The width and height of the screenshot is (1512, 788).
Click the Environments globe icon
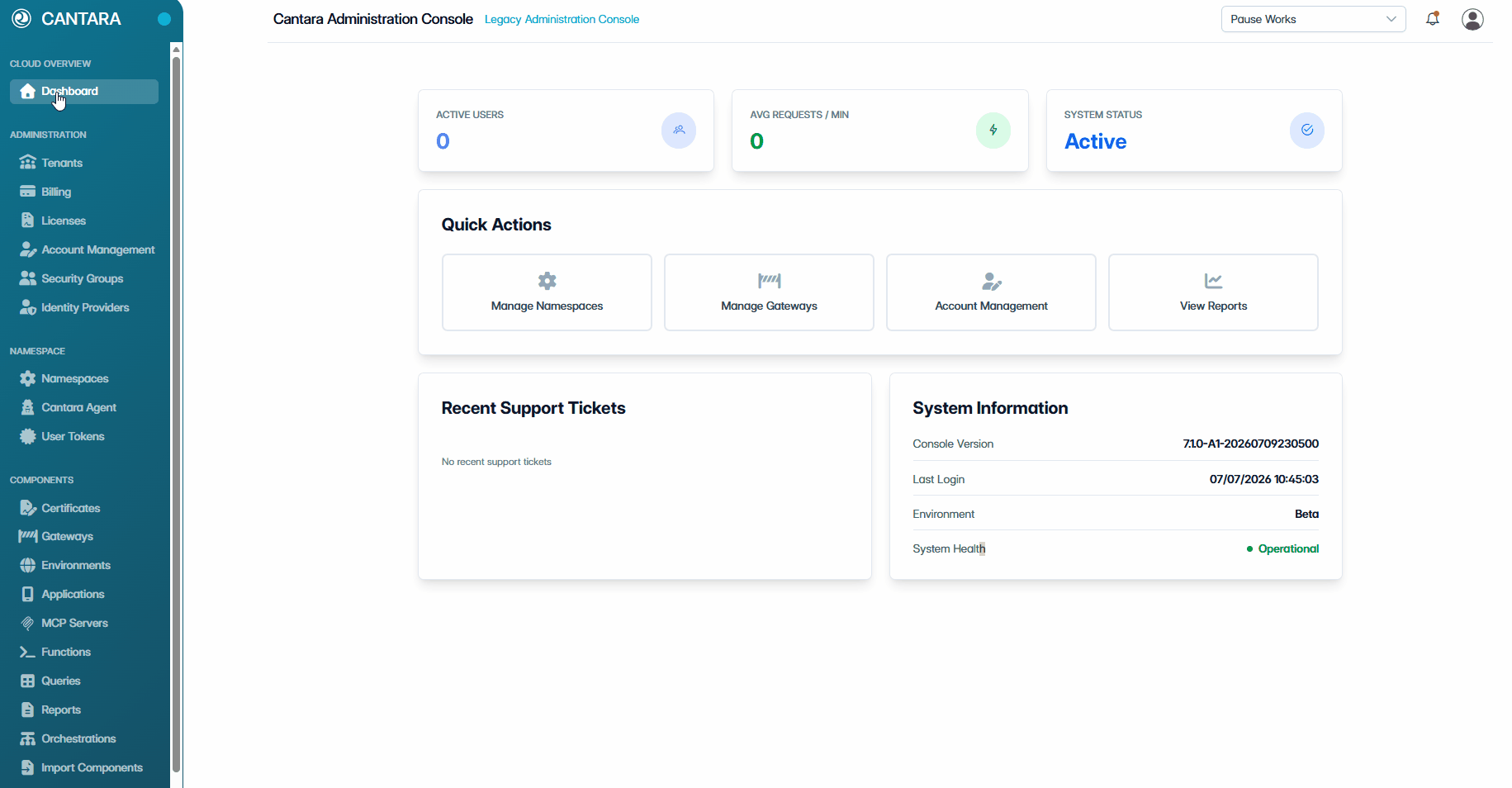28,565
